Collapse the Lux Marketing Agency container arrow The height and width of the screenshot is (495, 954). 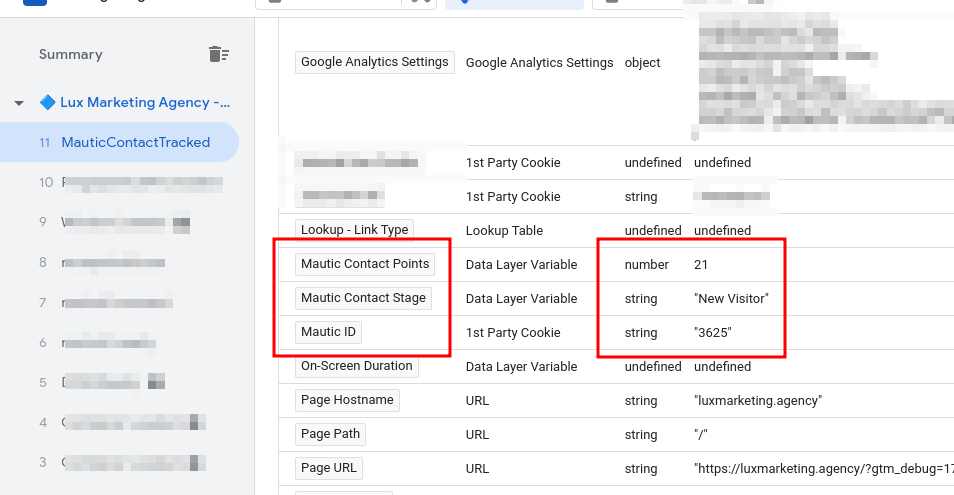19,103
